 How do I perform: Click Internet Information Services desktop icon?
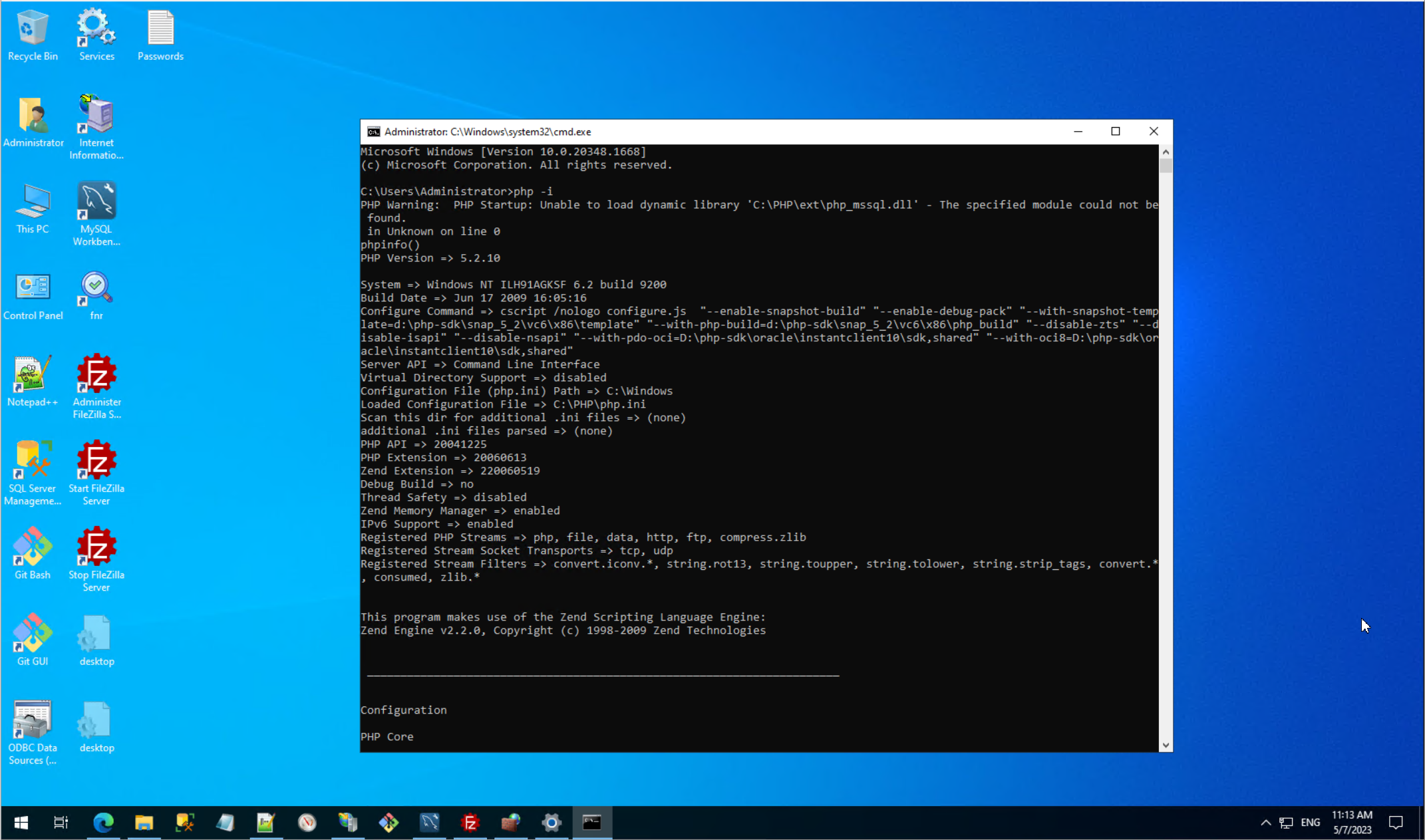tap(96, 126)
